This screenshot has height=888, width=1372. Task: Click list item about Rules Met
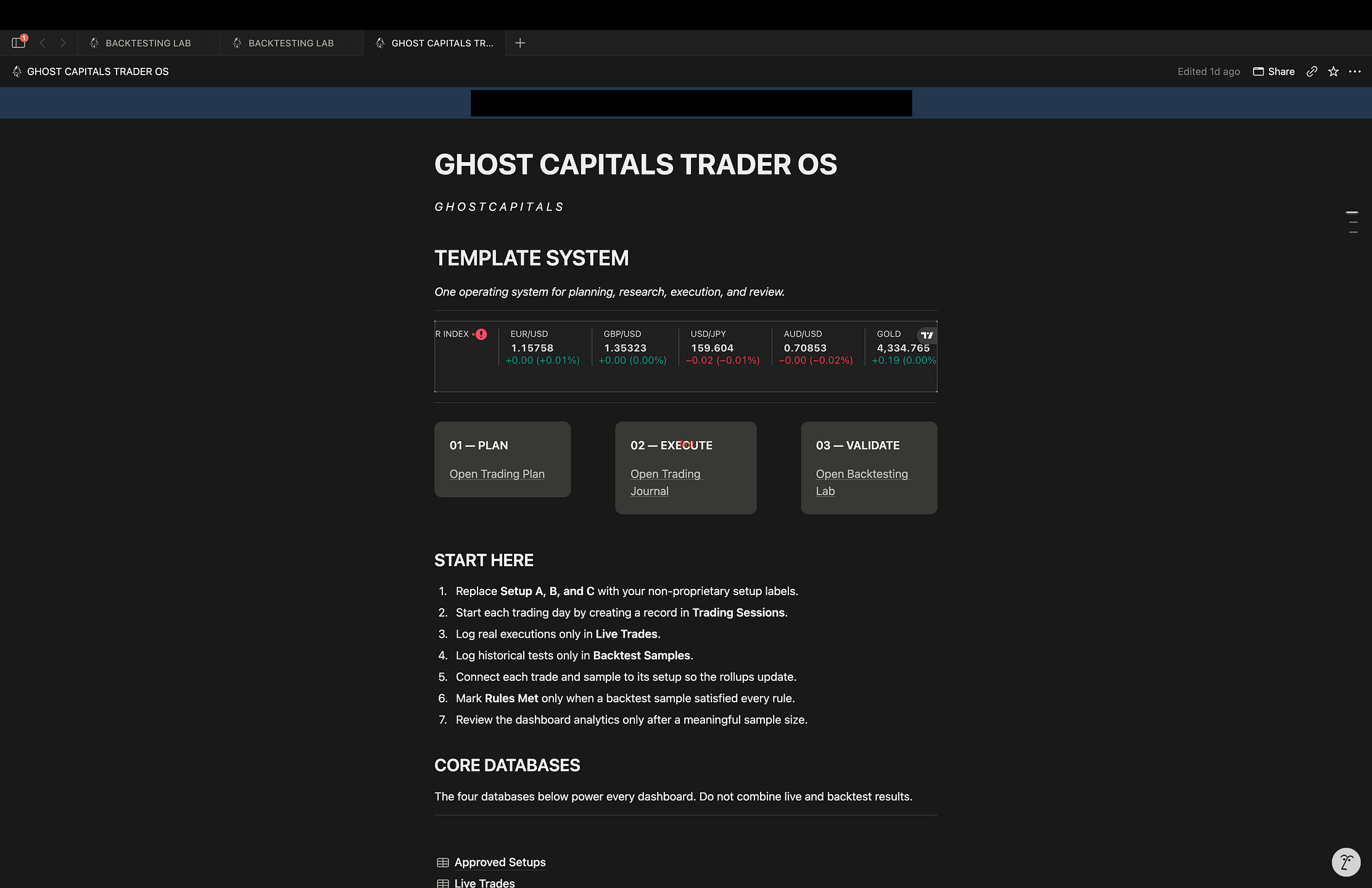(626, 698)
